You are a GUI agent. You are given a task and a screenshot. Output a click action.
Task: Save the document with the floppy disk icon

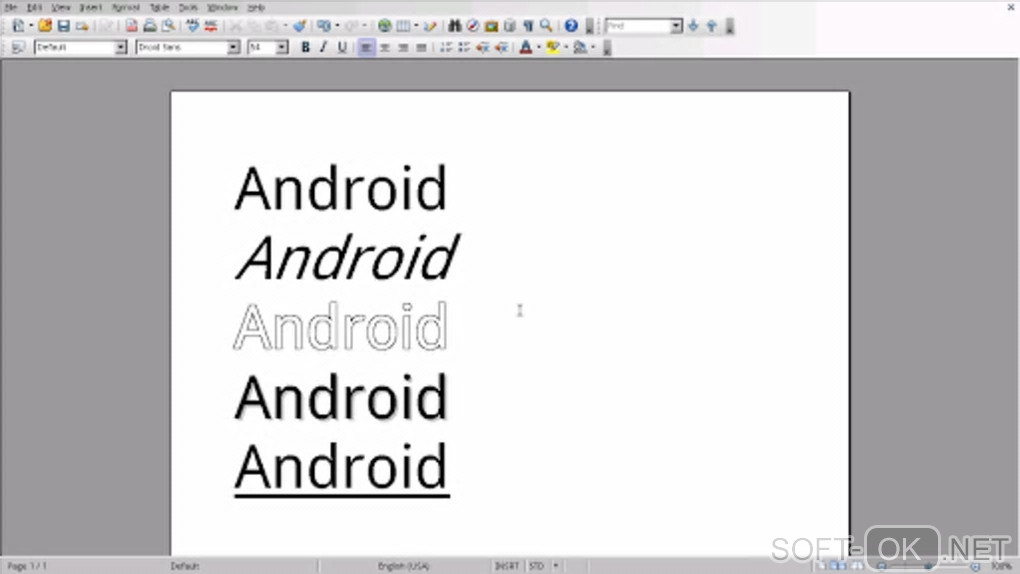tap(63, 26)
